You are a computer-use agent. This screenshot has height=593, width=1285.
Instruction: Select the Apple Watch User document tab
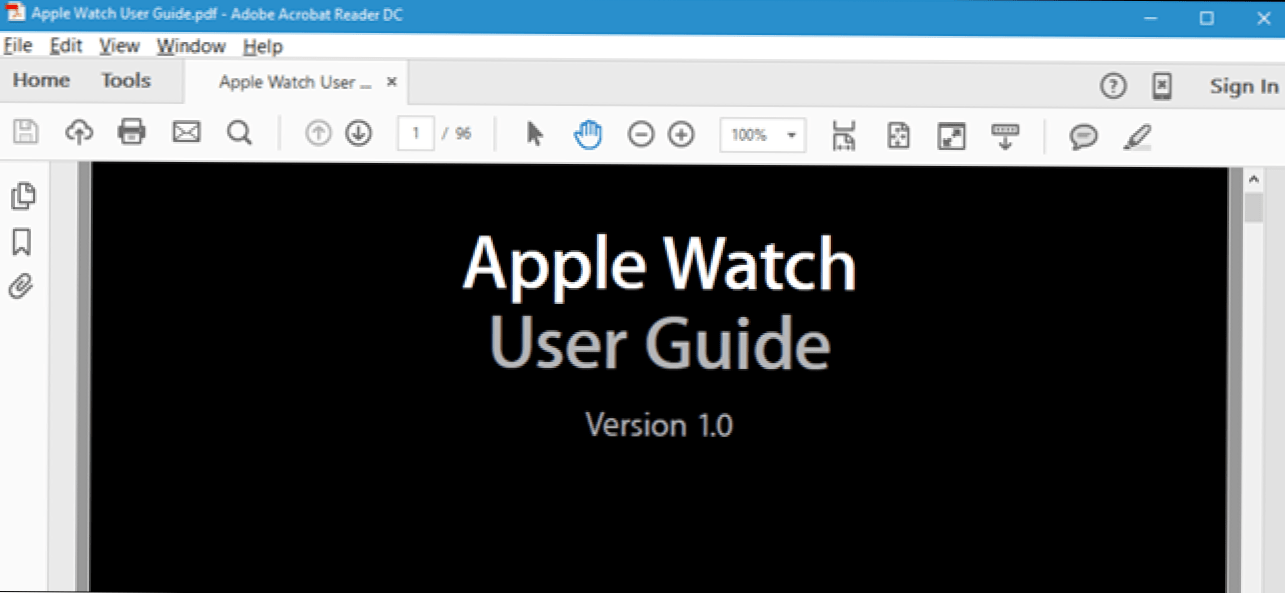(295, 82)
